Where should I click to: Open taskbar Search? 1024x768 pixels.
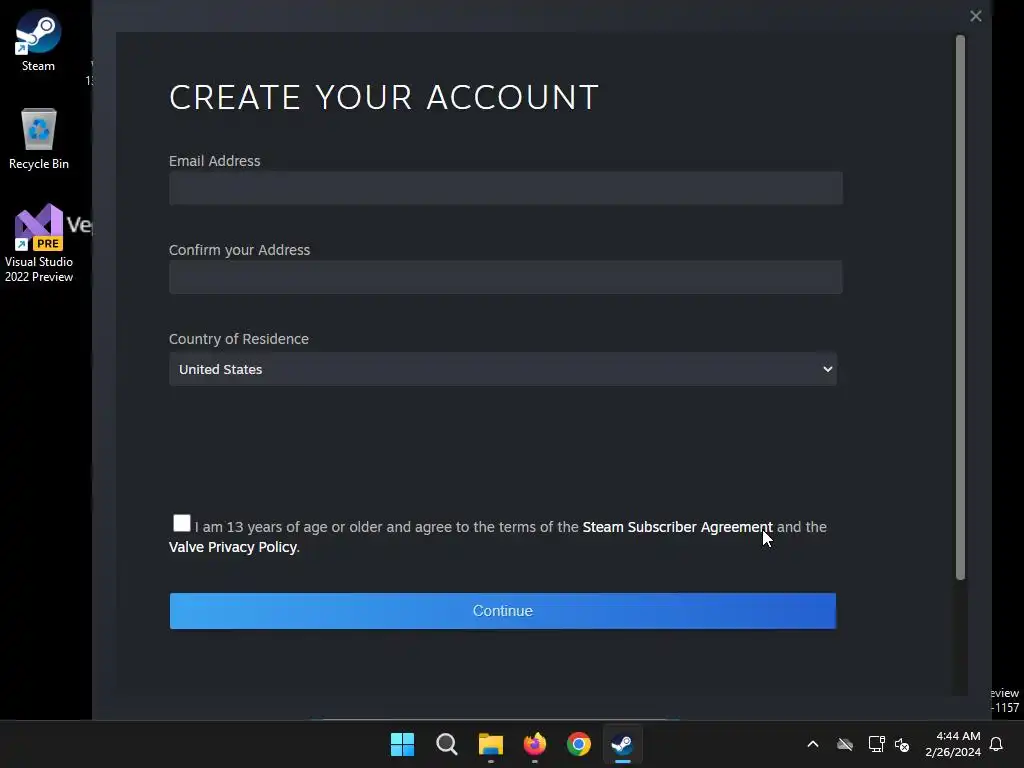447,744
